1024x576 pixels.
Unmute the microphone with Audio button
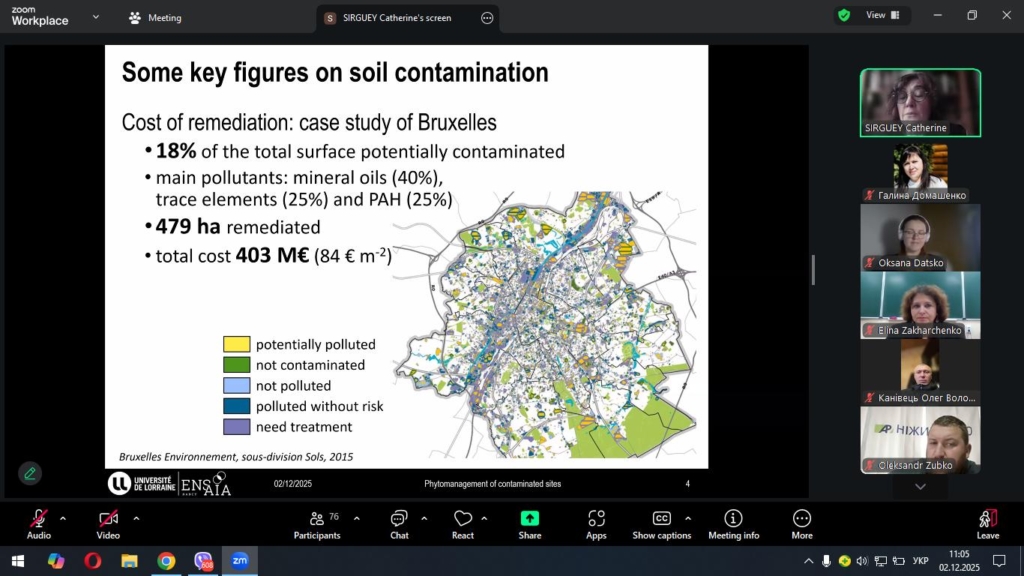[39, 523]
